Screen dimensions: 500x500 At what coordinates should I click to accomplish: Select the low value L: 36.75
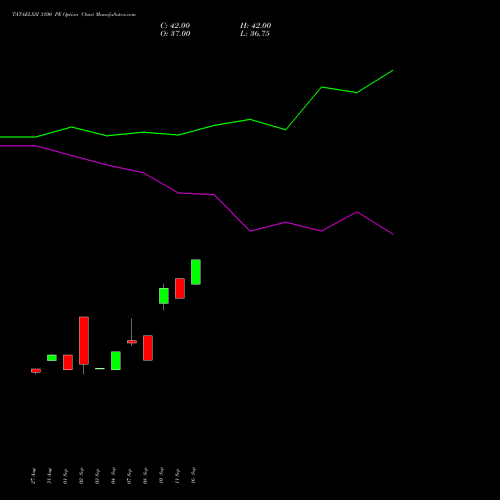pos(255,34)
